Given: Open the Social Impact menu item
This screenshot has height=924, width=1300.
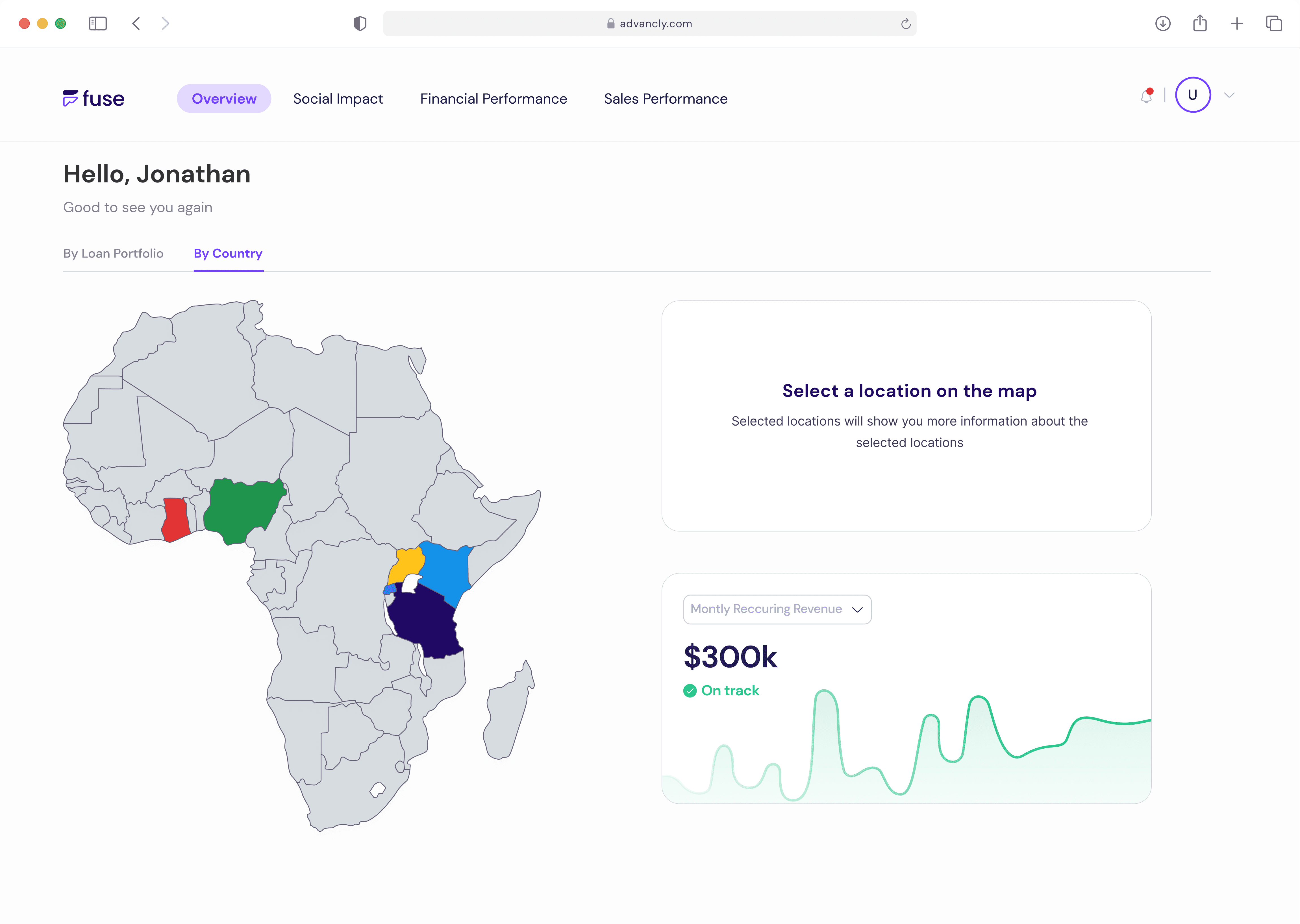Looking at the screenshot, I should coord(338,99).
